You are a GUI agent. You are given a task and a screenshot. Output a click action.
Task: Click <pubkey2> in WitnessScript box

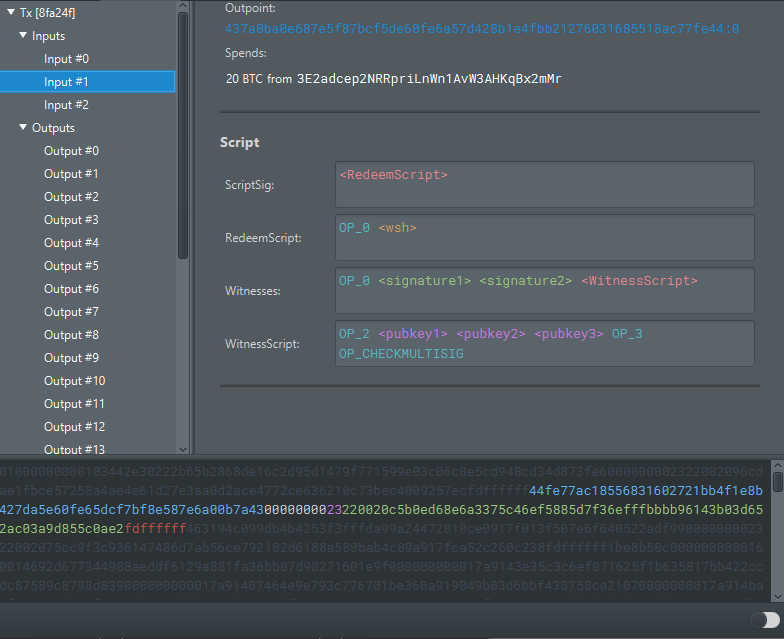point(491,334)
